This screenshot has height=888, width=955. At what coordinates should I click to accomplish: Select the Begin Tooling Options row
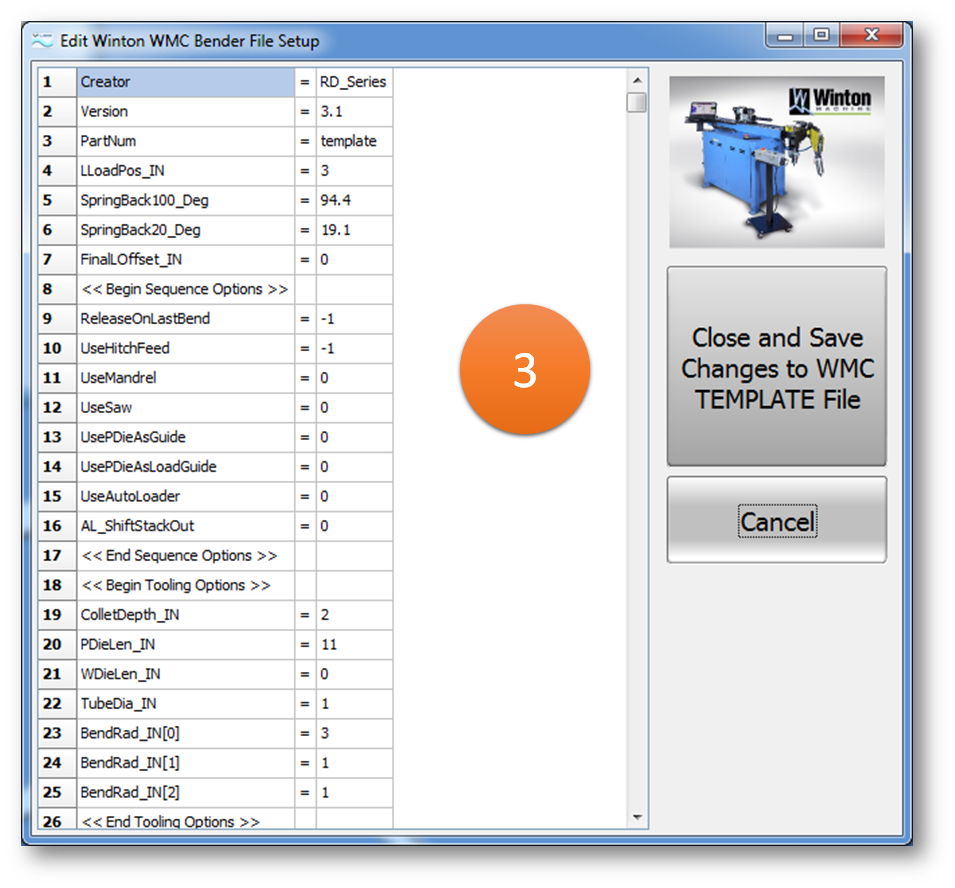[186, 585]
